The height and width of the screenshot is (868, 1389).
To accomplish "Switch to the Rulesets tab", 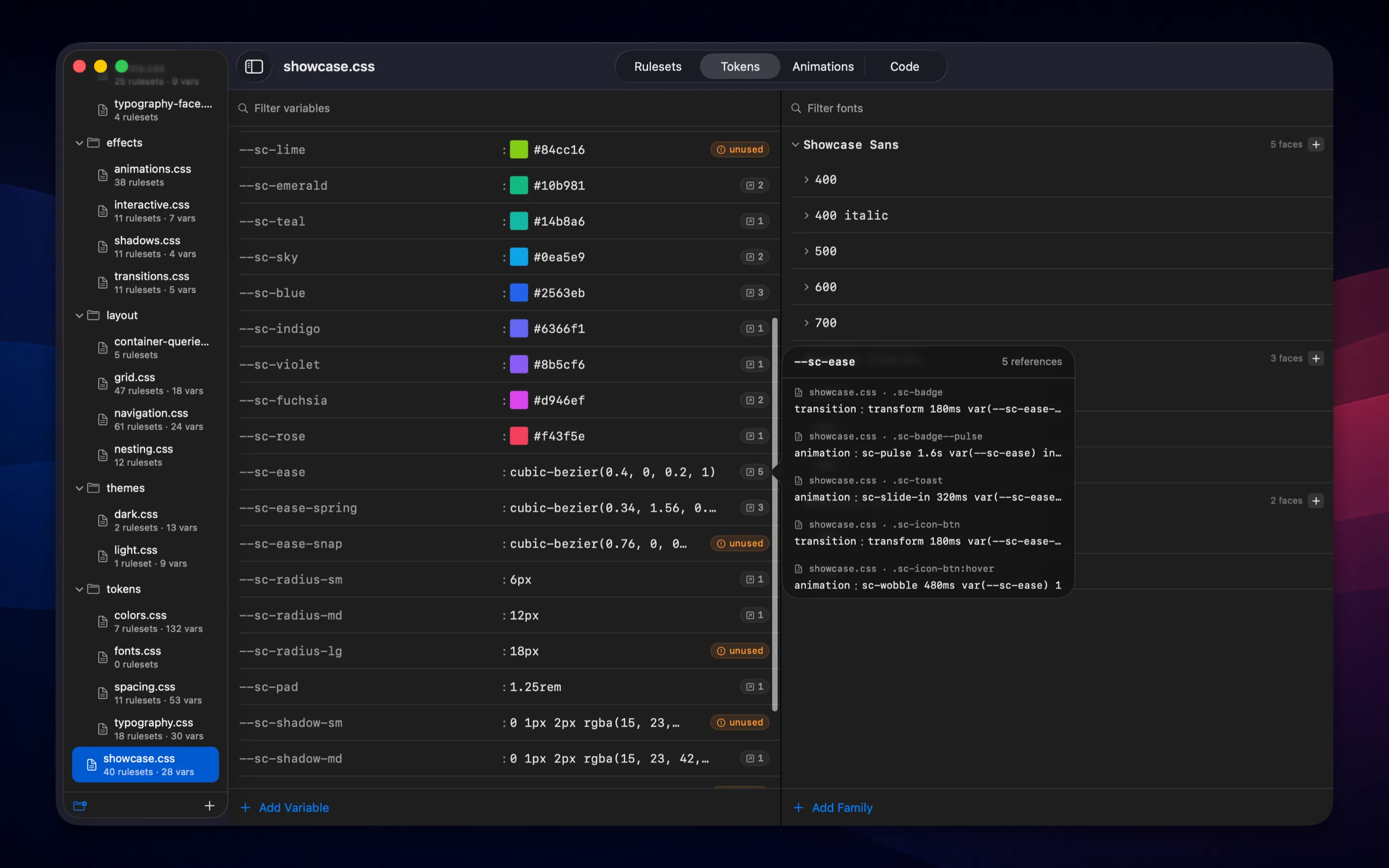I will (658, 67).
